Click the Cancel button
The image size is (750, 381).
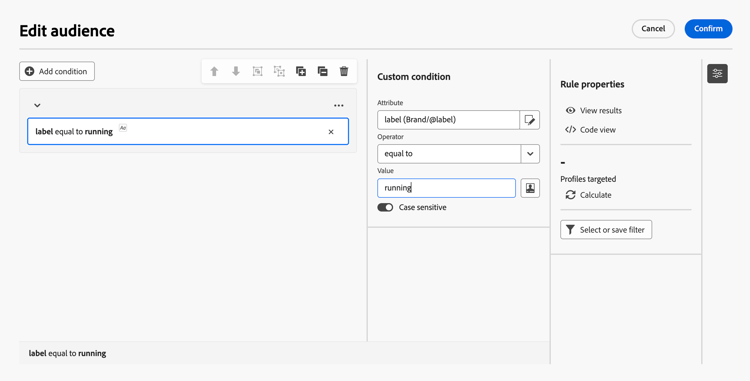tap(653, 29)
